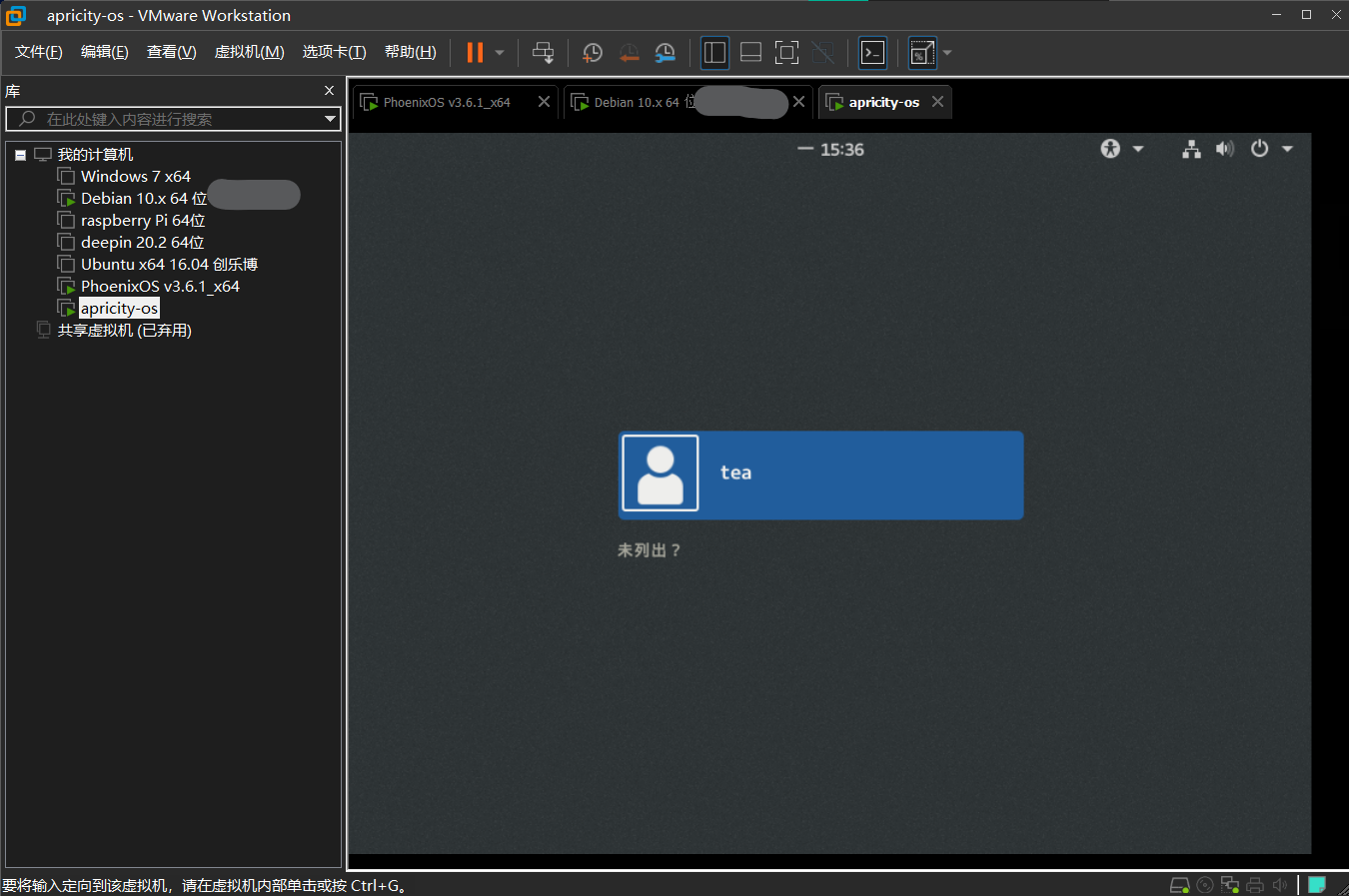The width and height of the screenshot is (1349, 896).
Task: Enter full screen mode
Action: point(786,53)
